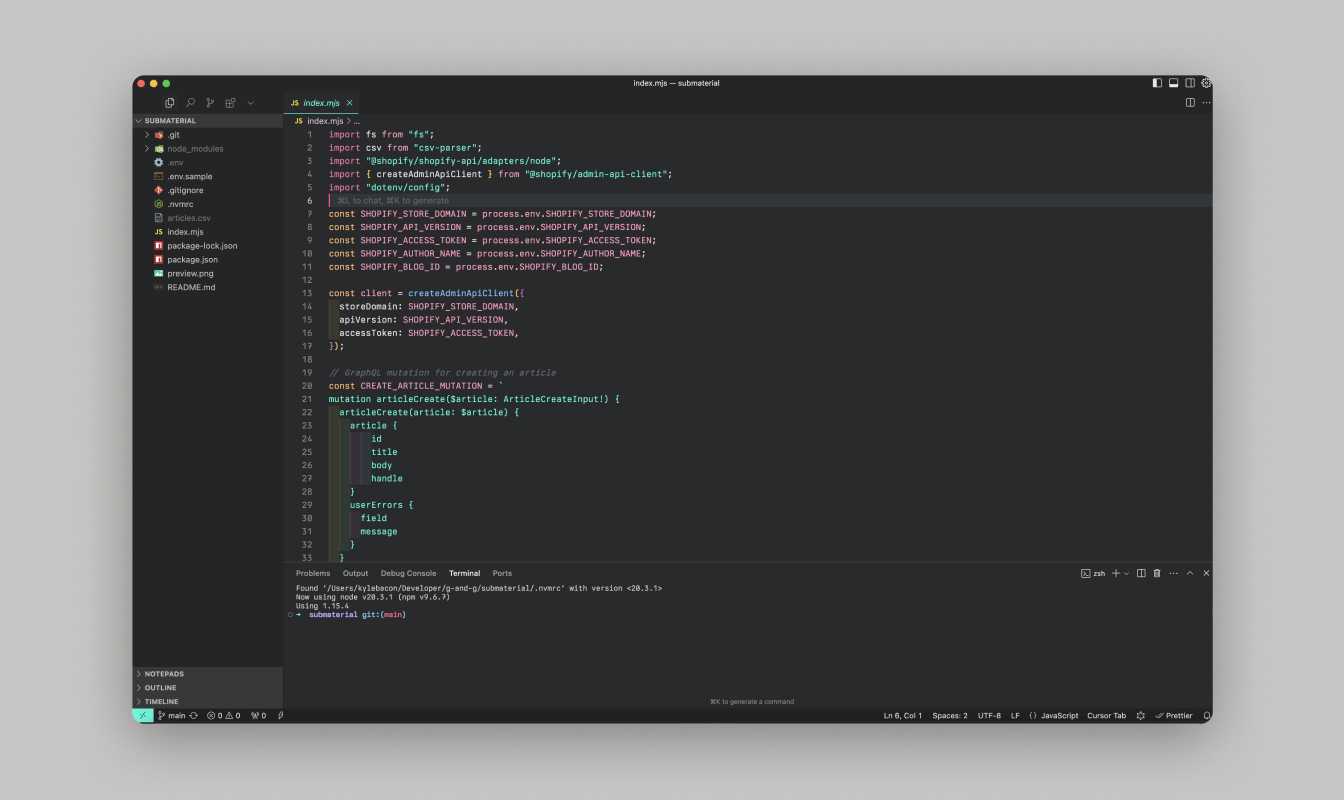1344x800 pixels.
Task: Maximize terminal panel with the chevron up
Action: (x=1190, y=573)
